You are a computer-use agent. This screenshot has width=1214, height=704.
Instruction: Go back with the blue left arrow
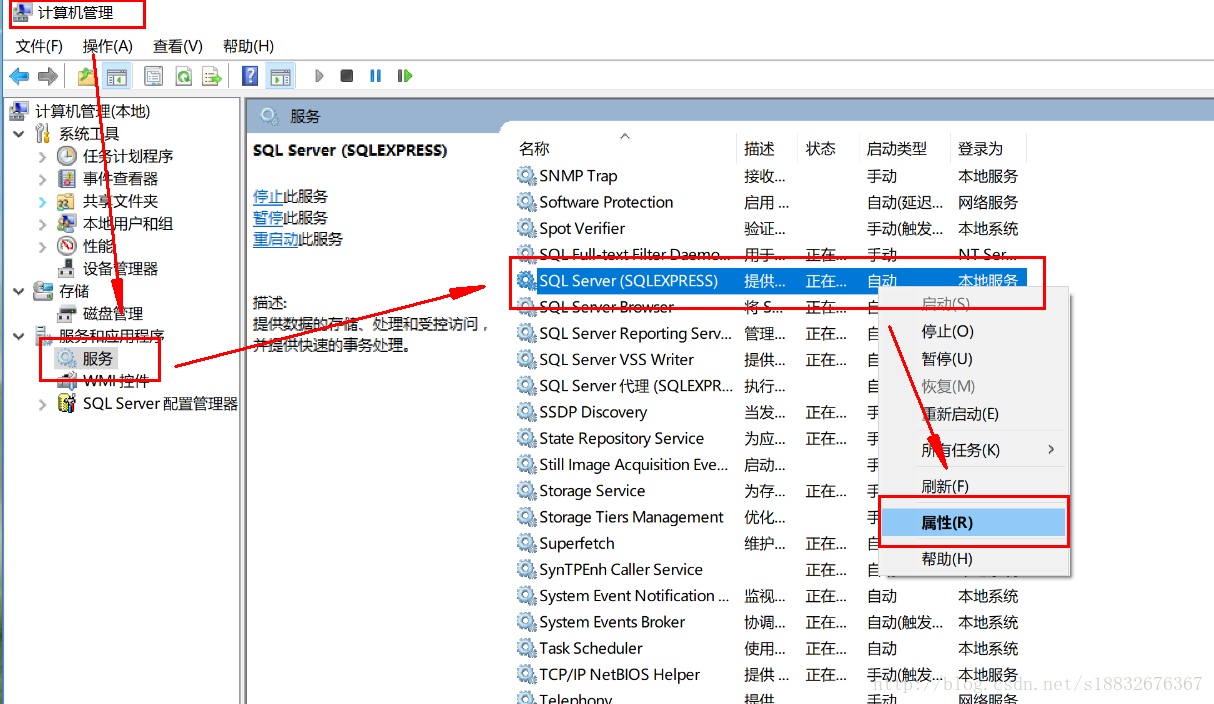(x=19, y=76)
